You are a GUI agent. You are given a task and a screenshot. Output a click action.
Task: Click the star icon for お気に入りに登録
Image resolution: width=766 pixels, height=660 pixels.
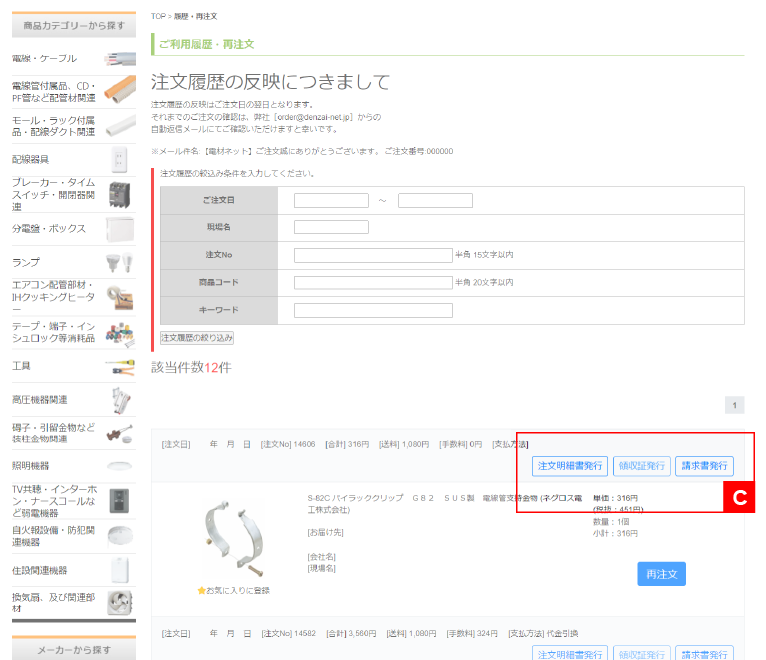point(201,591)
